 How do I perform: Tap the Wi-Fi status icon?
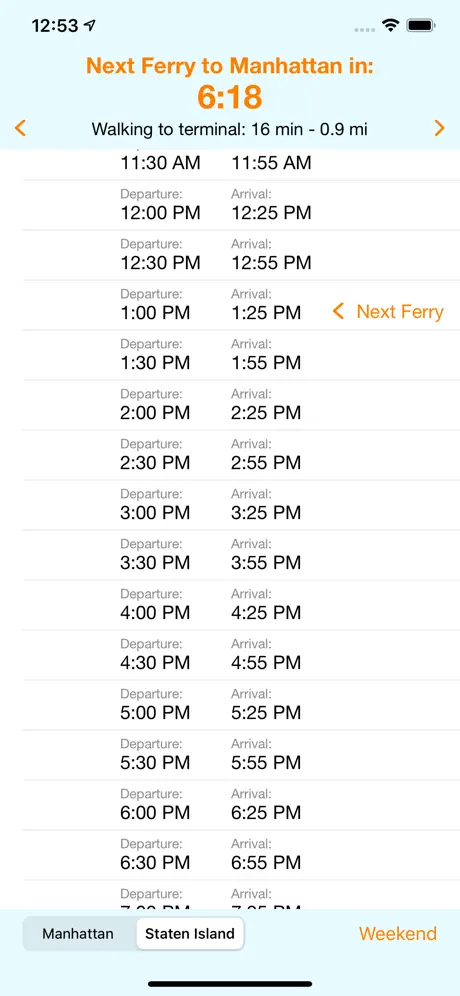[389, 25]
